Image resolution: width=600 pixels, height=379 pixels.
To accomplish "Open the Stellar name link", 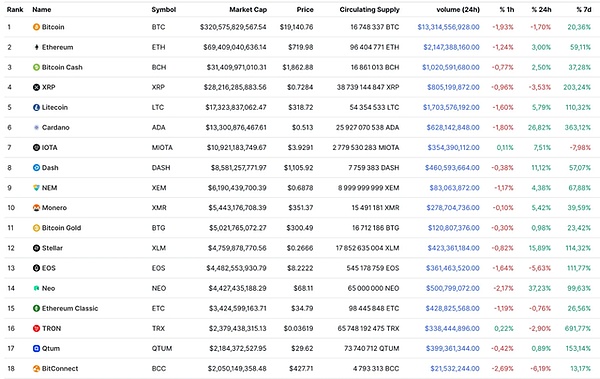I will pos(52,248).
